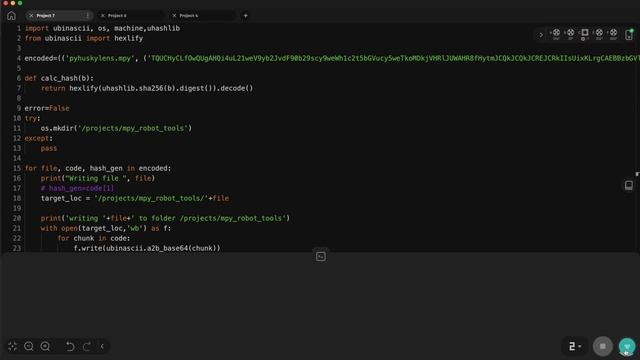640x360 pixels.
Task: Open Project 7 tab options (three dots)
Action: click(x=87, y=16)
